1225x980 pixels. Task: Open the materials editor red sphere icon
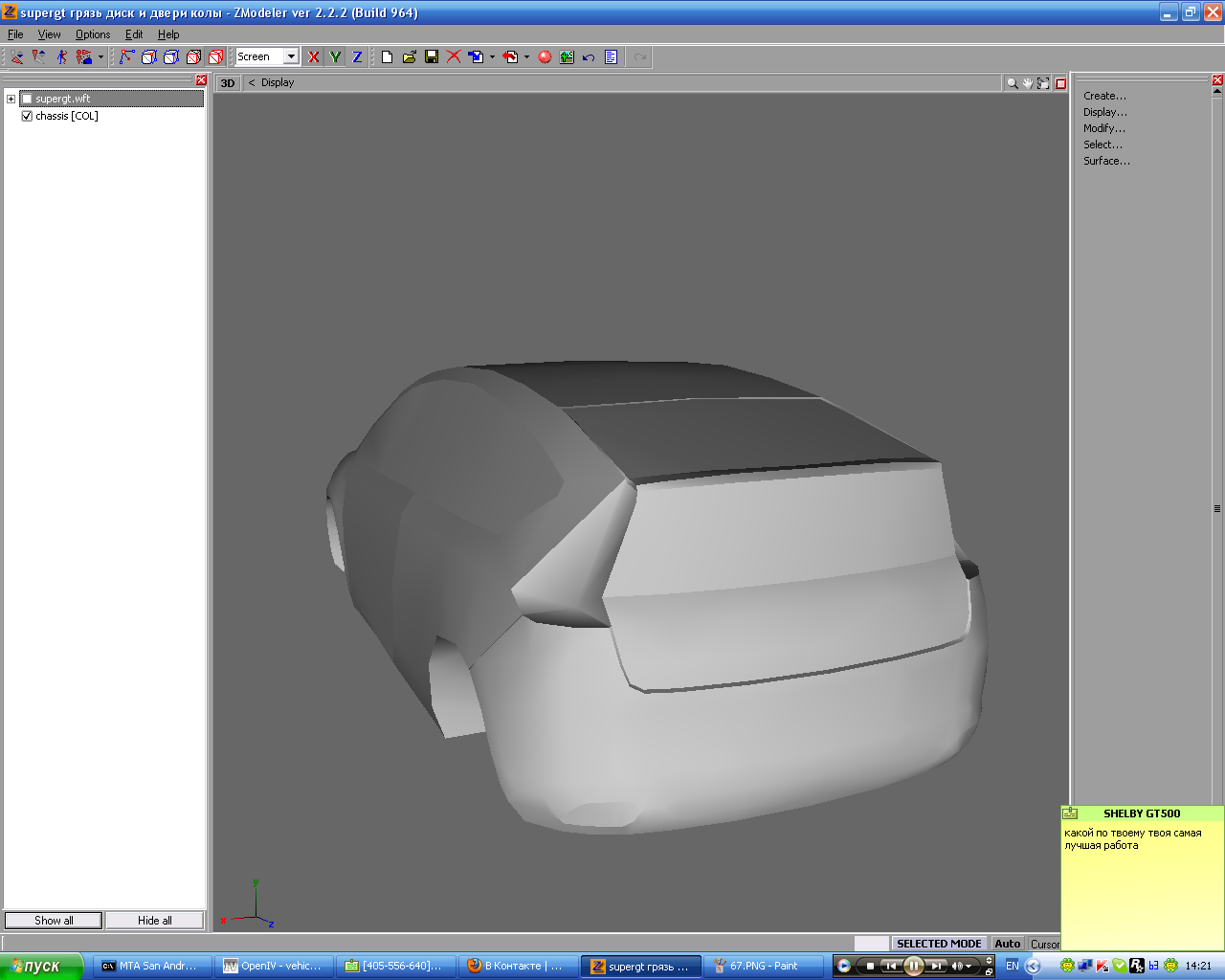(545, 57)
